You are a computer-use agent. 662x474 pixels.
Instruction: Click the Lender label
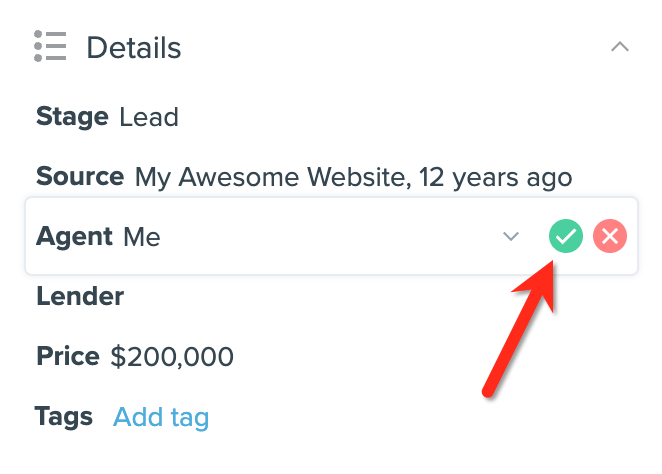point(80,296)
